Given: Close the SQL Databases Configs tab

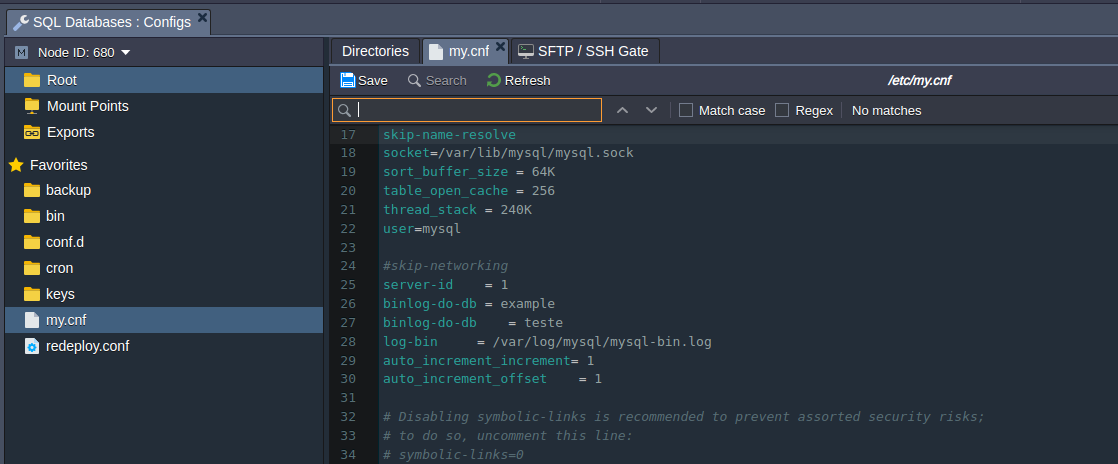Looking at the screenshot, I should 202,18.
